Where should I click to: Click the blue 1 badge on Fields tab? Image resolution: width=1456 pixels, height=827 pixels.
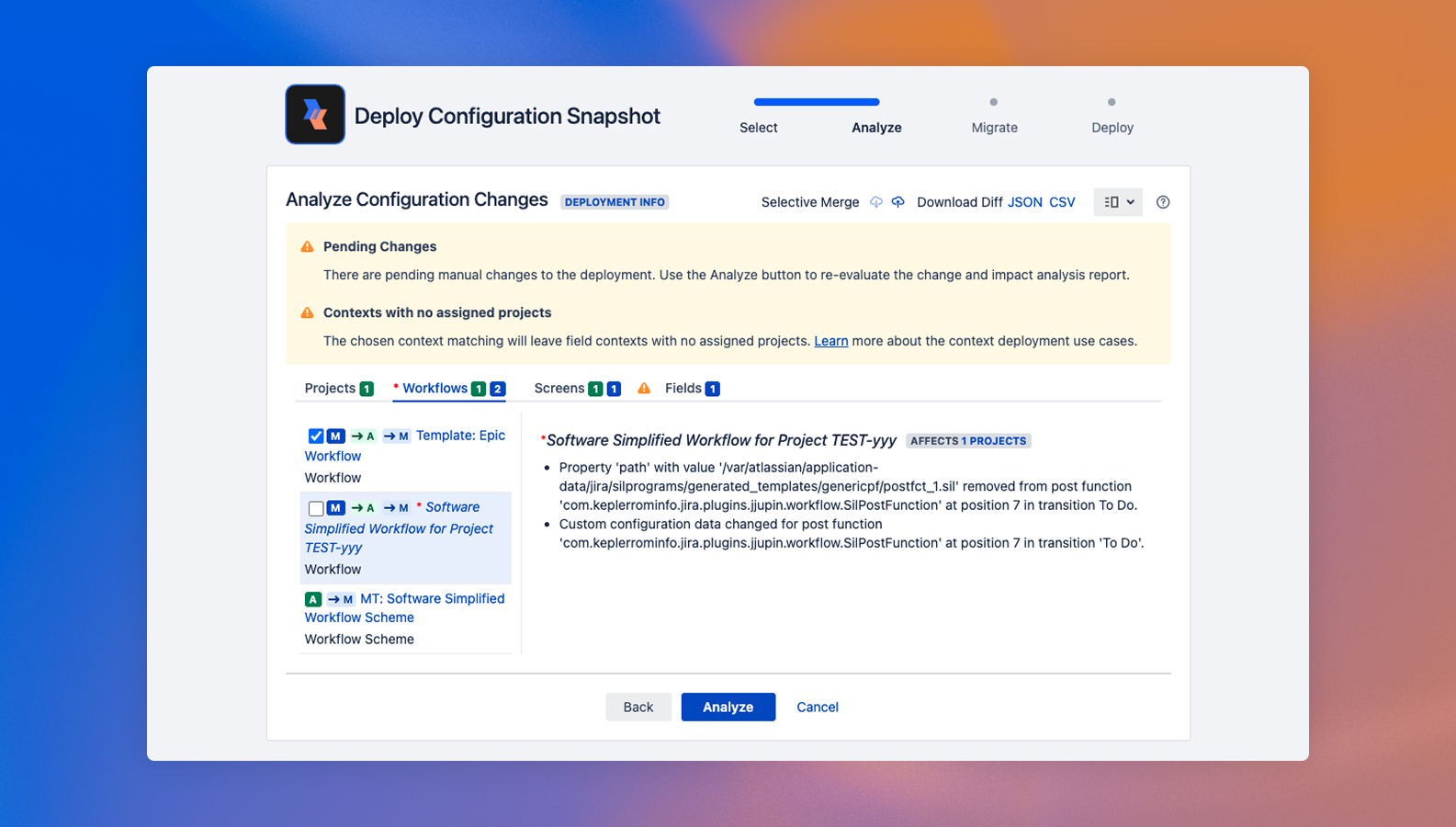(x=712, y=389)
